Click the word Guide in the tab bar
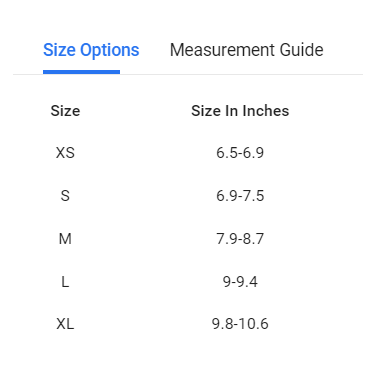The height and width of the screenshot is (377, 365). point(301,50)
